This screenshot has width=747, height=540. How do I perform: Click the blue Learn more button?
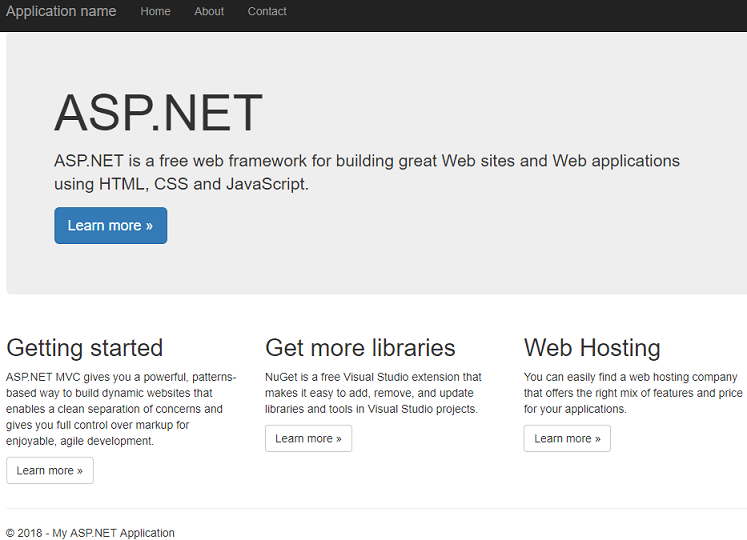(x=111, y=225)
